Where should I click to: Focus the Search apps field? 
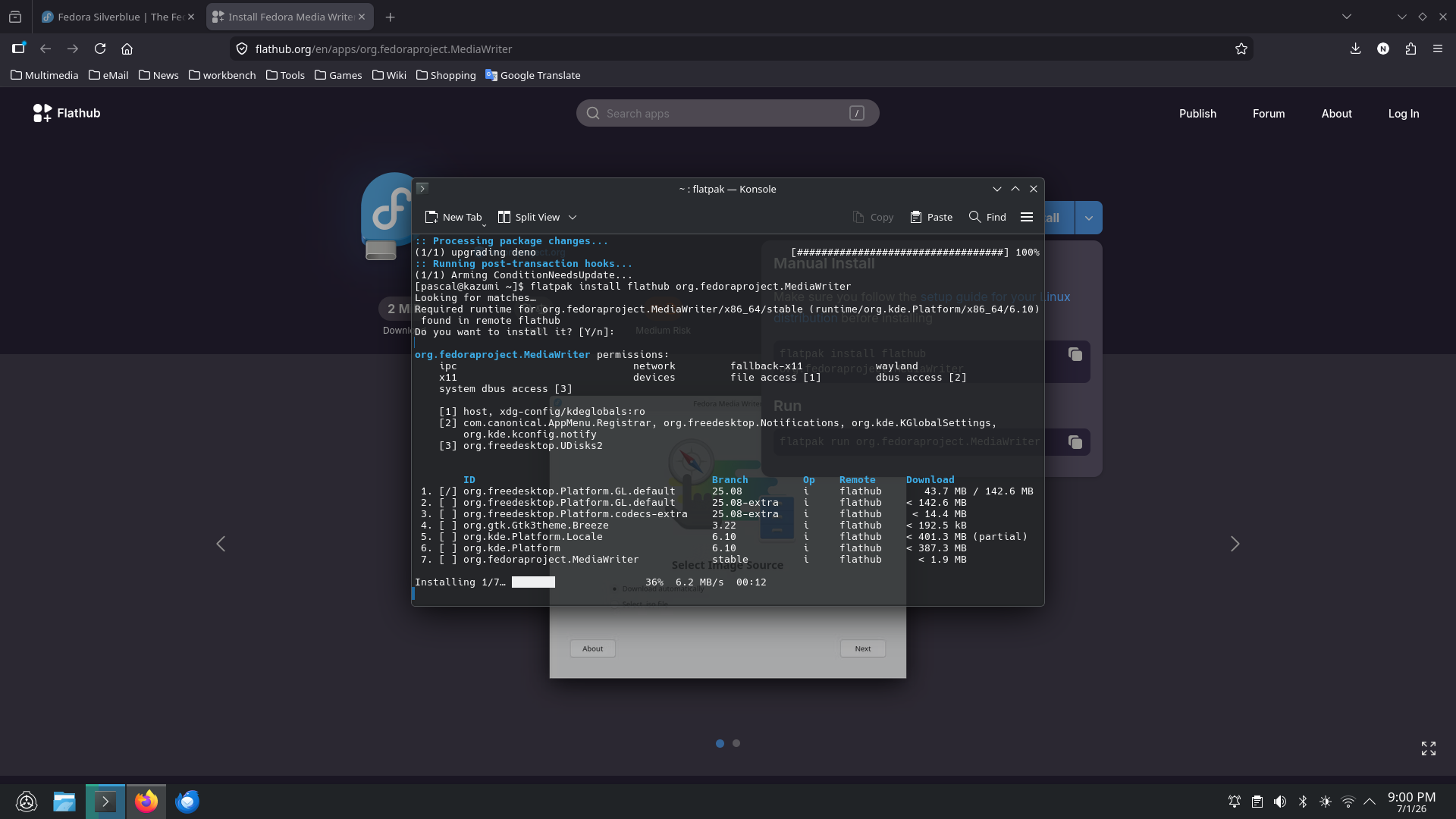click(727, 113)
